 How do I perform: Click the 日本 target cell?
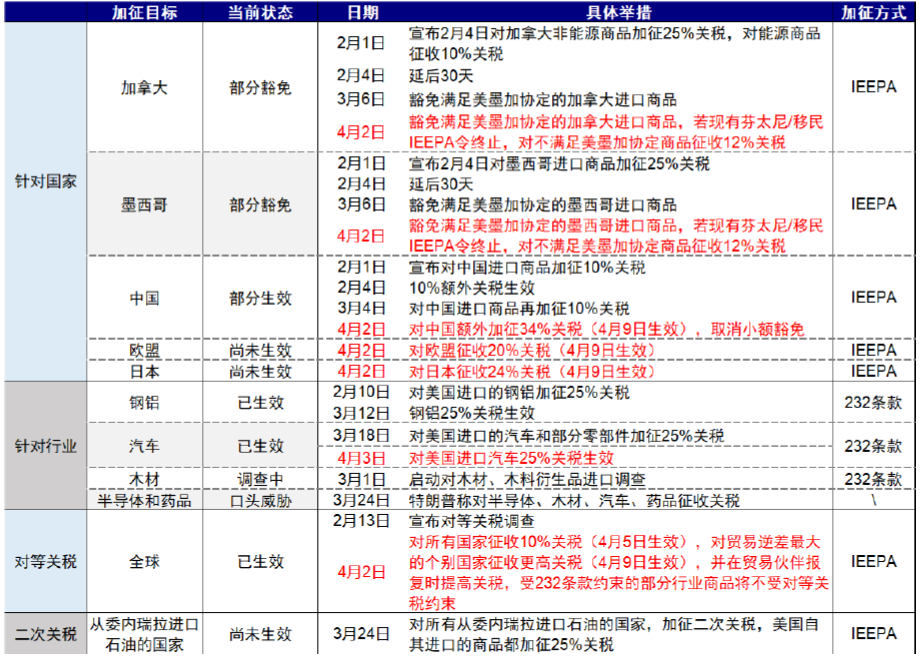point(144,371)
